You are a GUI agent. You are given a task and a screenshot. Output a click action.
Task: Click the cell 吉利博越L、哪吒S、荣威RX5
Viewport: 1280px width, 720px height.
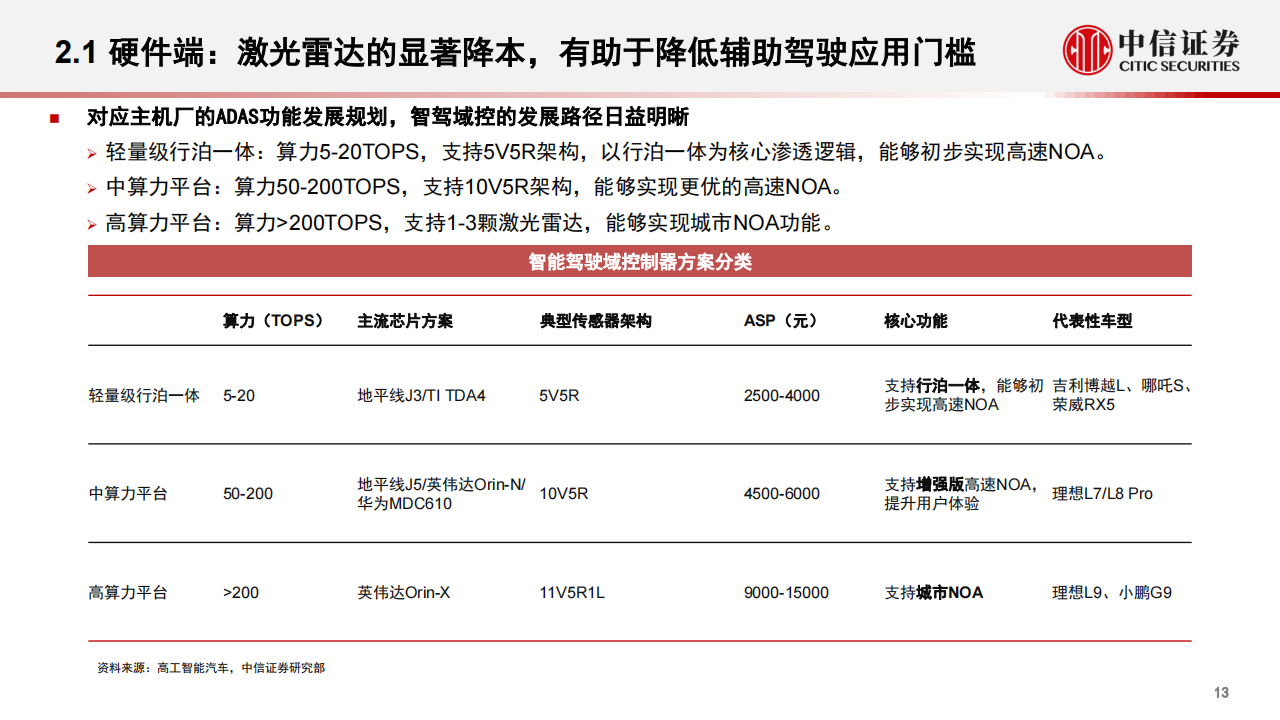click(1120, 395)
